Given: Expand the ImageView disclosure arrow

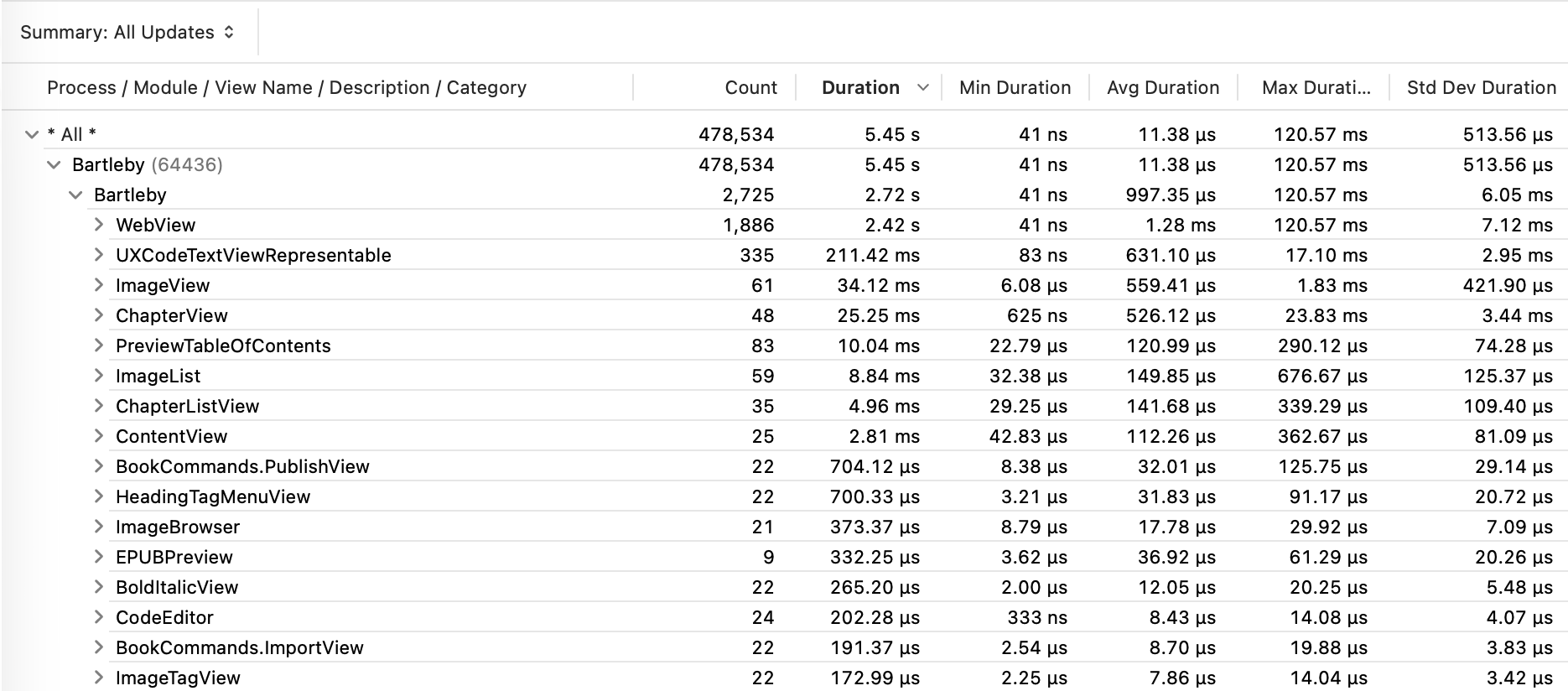Looking at the screenshot, I should tap(98, 285).
